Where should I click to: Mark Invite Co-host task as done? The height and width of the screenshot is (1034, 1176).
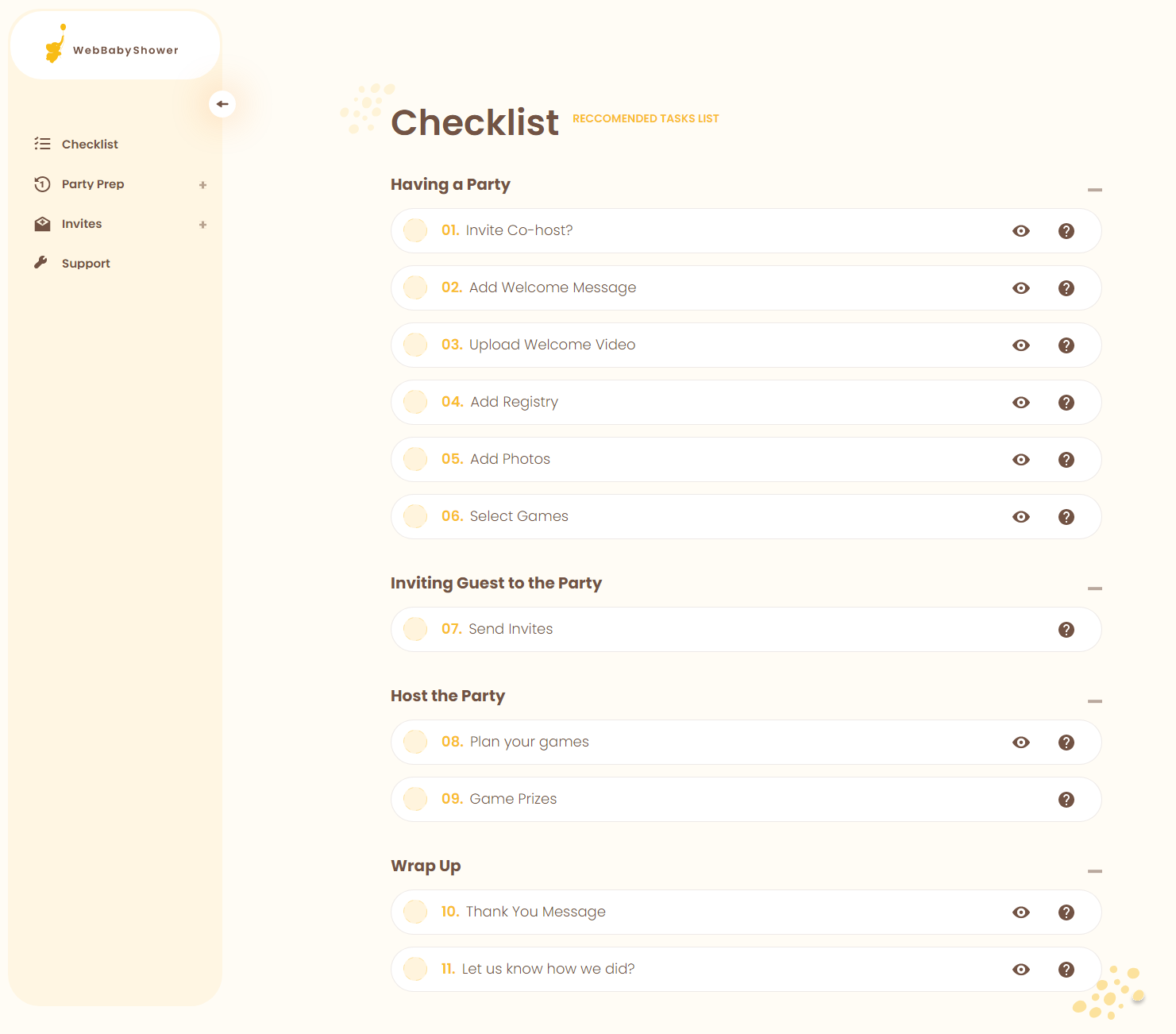point(415,230)
